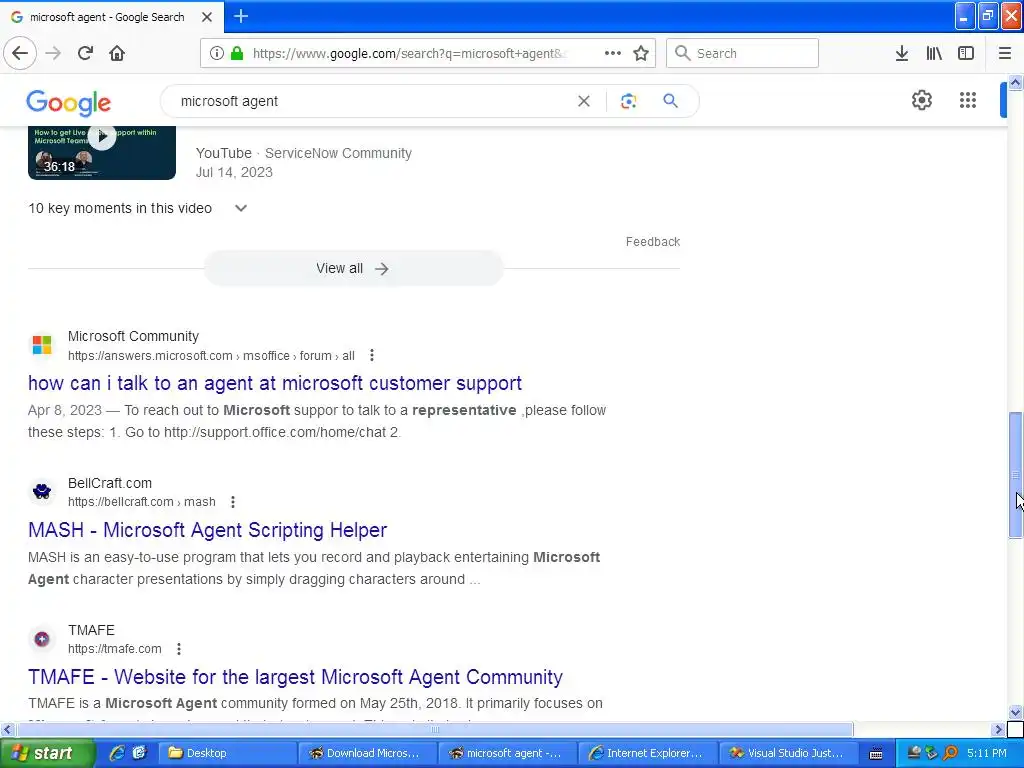The width and height of the screenshot is (1024, 768).
Task: Click the system tray clock 5:11 PM
Action: [987, 753]
